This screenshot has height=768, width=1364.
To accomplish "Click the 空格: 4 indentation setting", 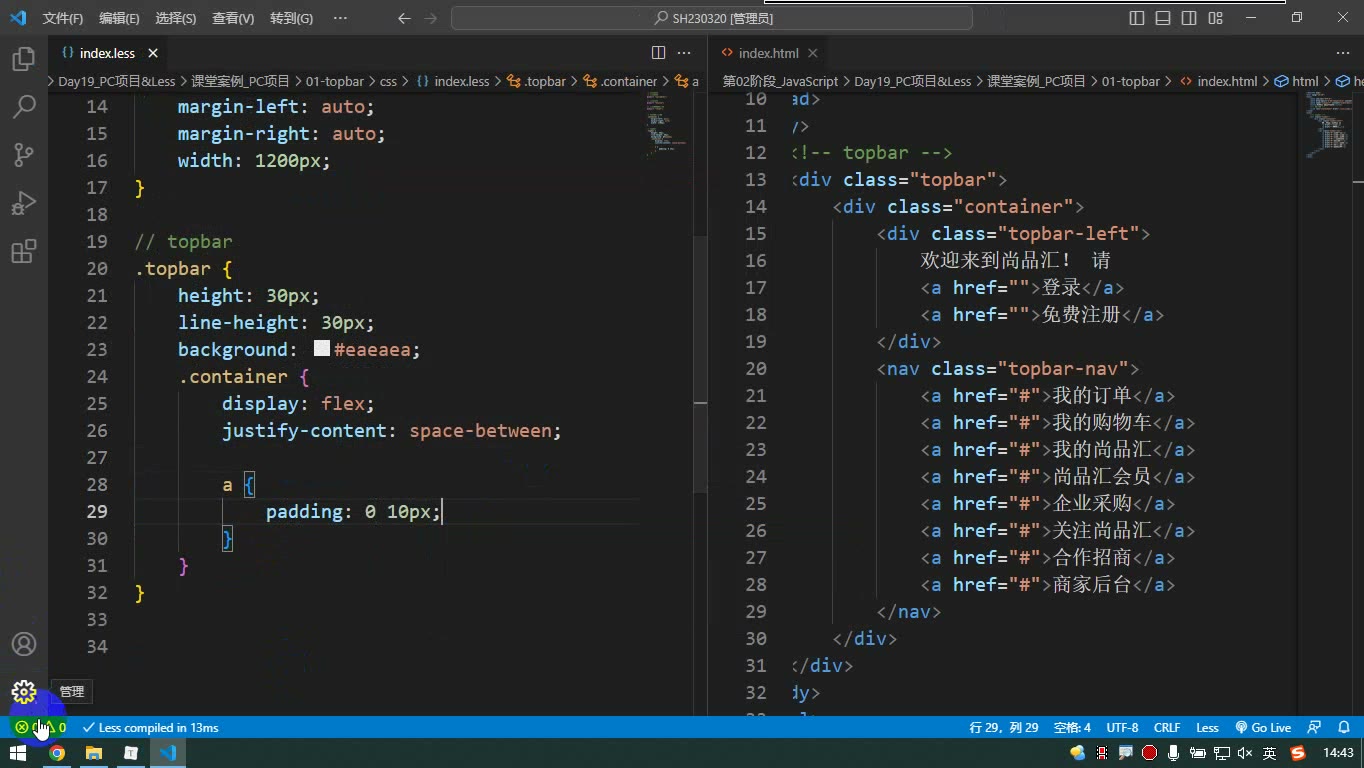I will point(1073,728).
